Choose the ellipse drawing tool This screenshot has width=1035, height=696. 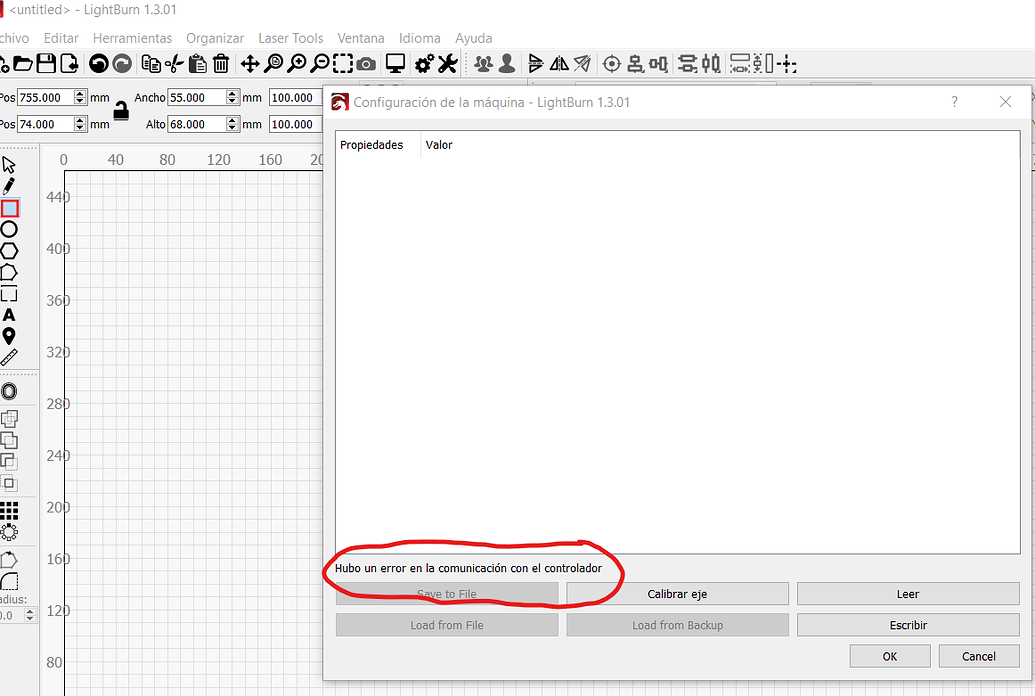(12, 228)
